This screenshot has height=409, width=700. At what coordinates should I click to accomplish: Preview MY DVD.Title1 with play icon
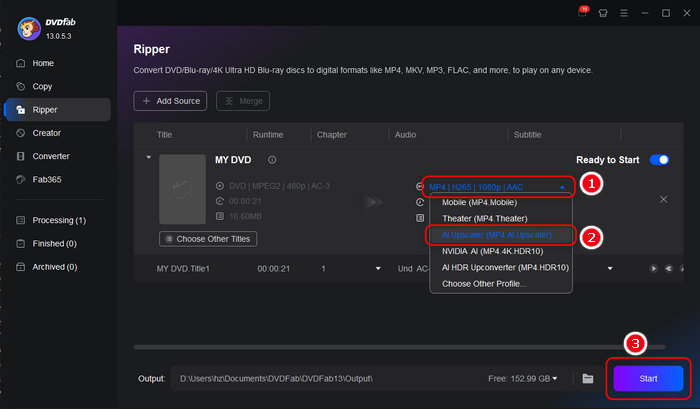coord(653,268)
